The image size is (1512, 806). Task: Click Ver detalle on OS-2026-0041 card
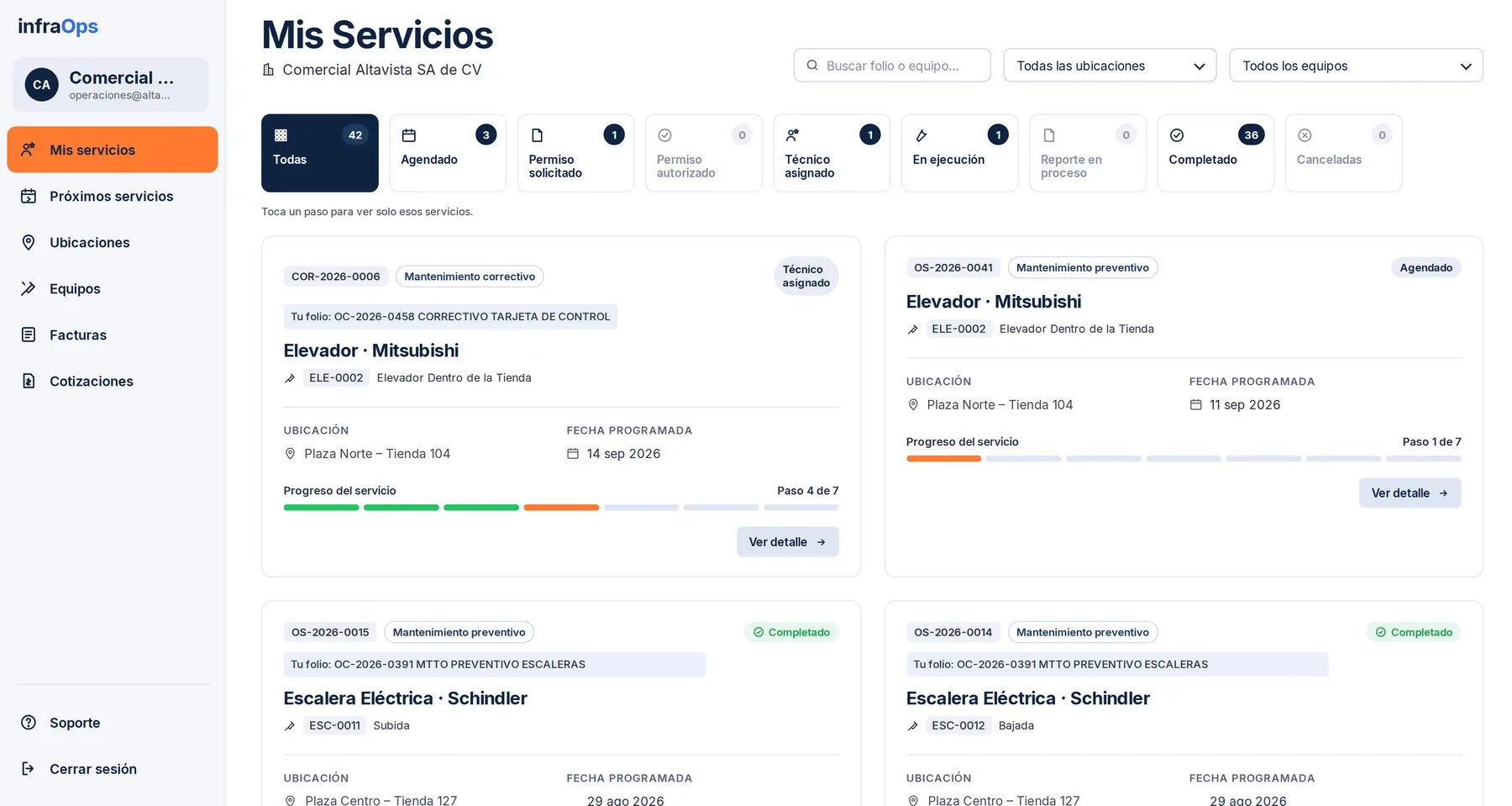click(1410, 493)
